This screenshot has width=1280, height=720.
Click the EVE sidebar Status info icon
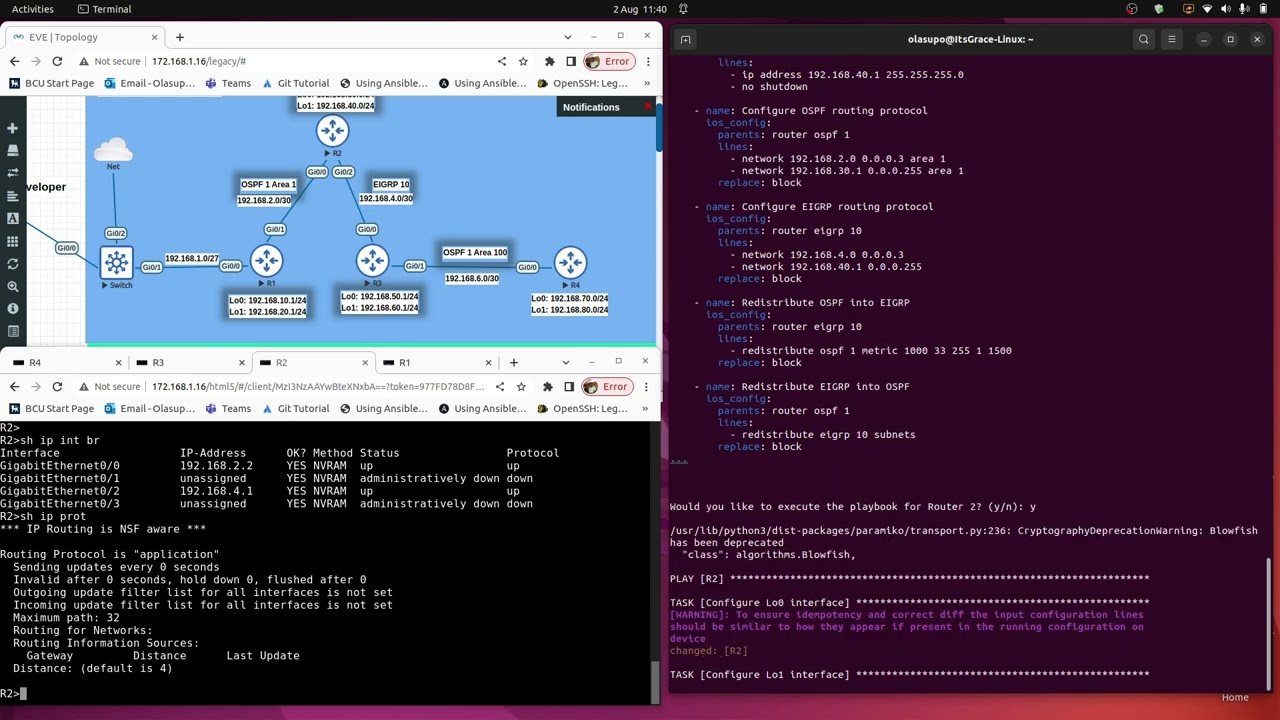(x=12, y=309)
